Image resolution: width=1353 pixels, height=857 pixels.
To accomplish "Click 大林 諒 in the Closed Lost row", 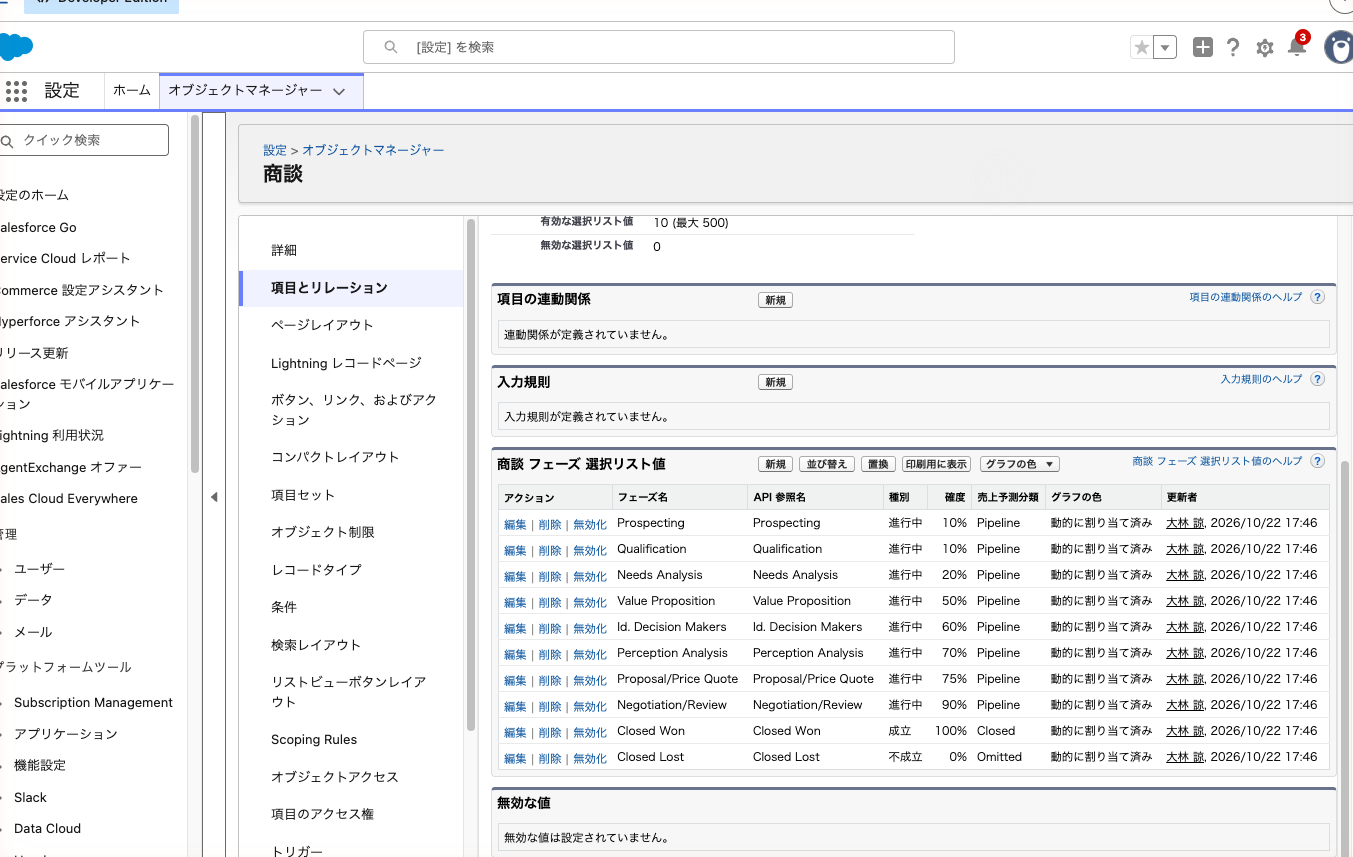I will click(1185, 757).
